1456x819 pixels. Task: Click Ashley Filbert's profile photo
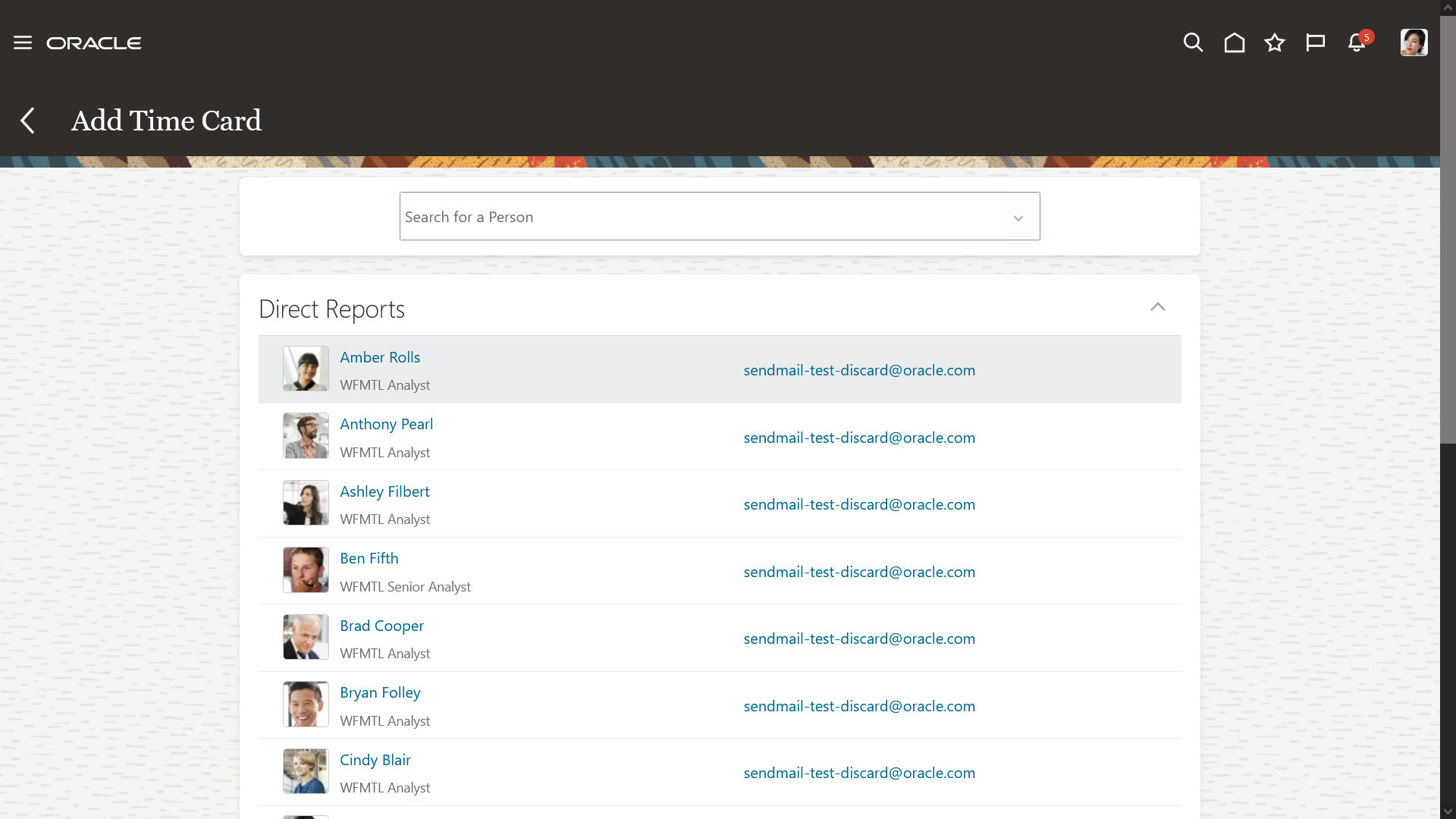coord(306,503)
